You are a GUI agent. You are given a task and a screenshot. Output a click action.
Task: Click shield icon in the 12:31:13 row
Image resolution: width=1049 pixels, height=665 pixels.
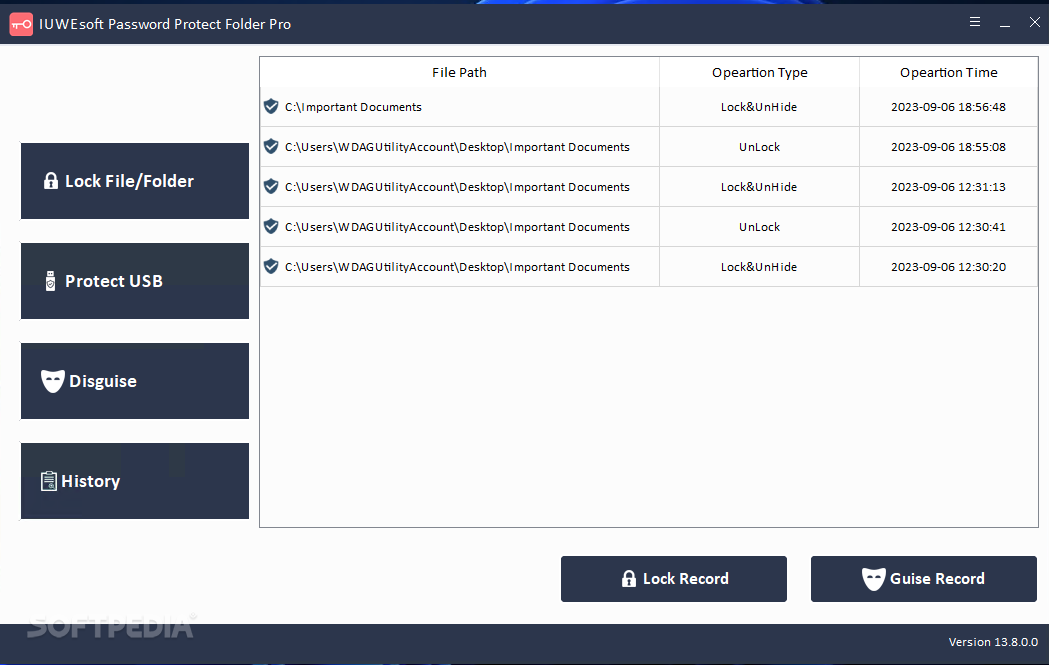tap(271, 187)
